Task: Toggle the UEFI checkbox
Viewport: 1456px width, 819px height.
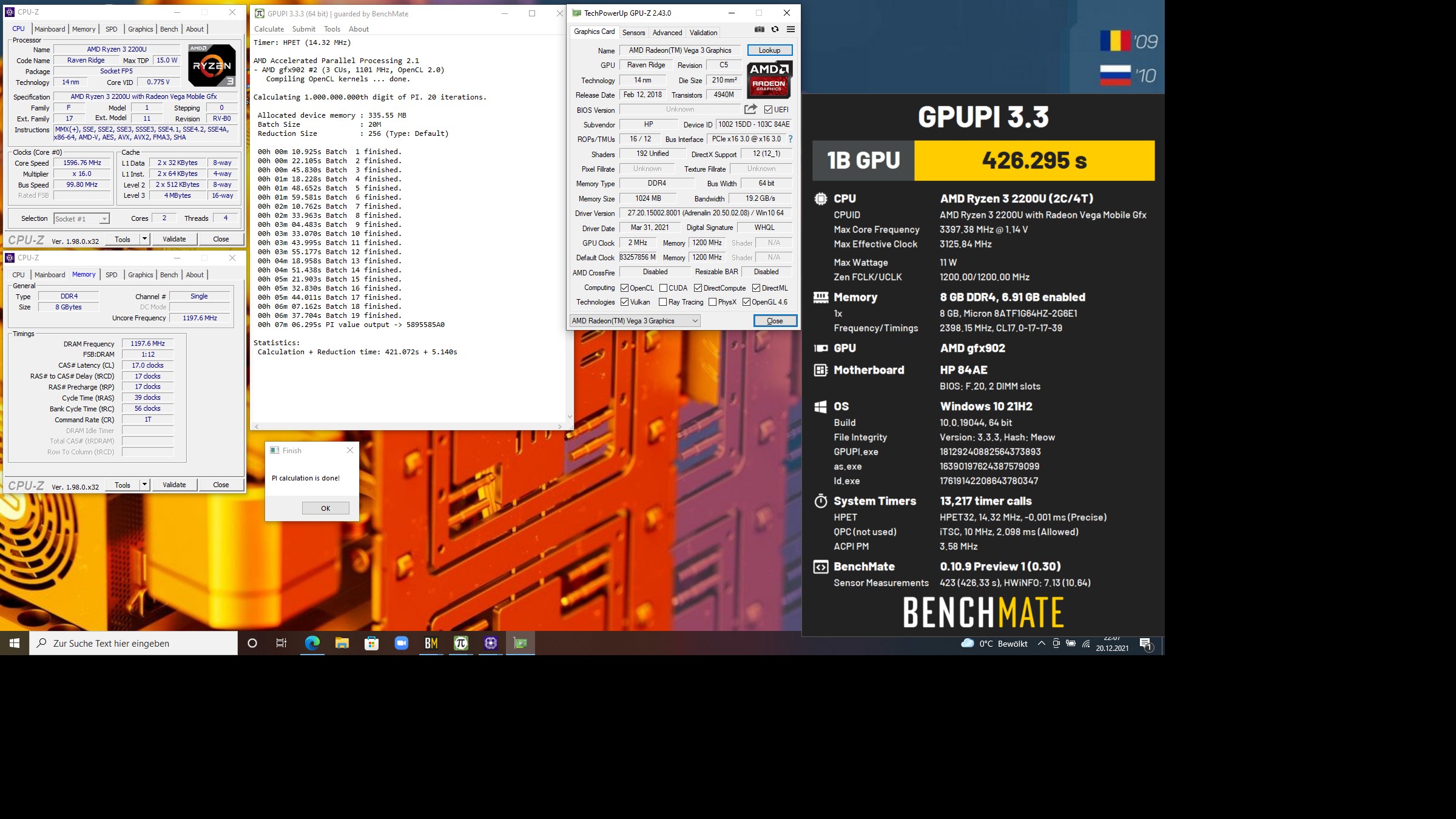Action: (x=768, y=110)
